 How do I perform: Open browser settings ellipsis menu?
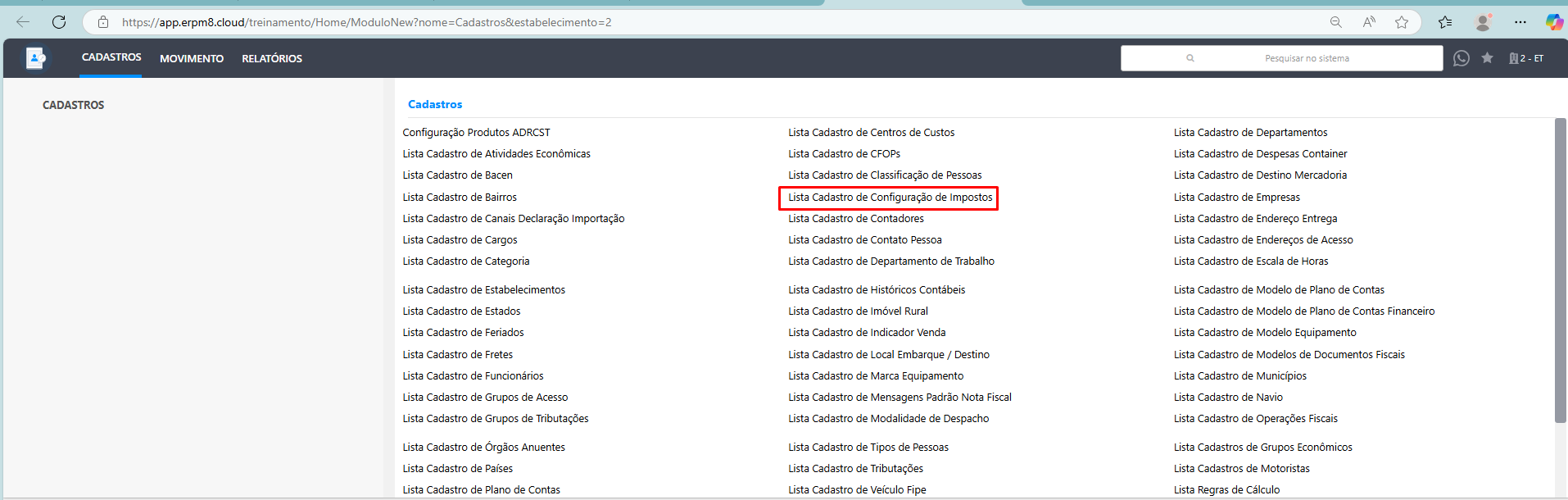tap(1520, 22)
